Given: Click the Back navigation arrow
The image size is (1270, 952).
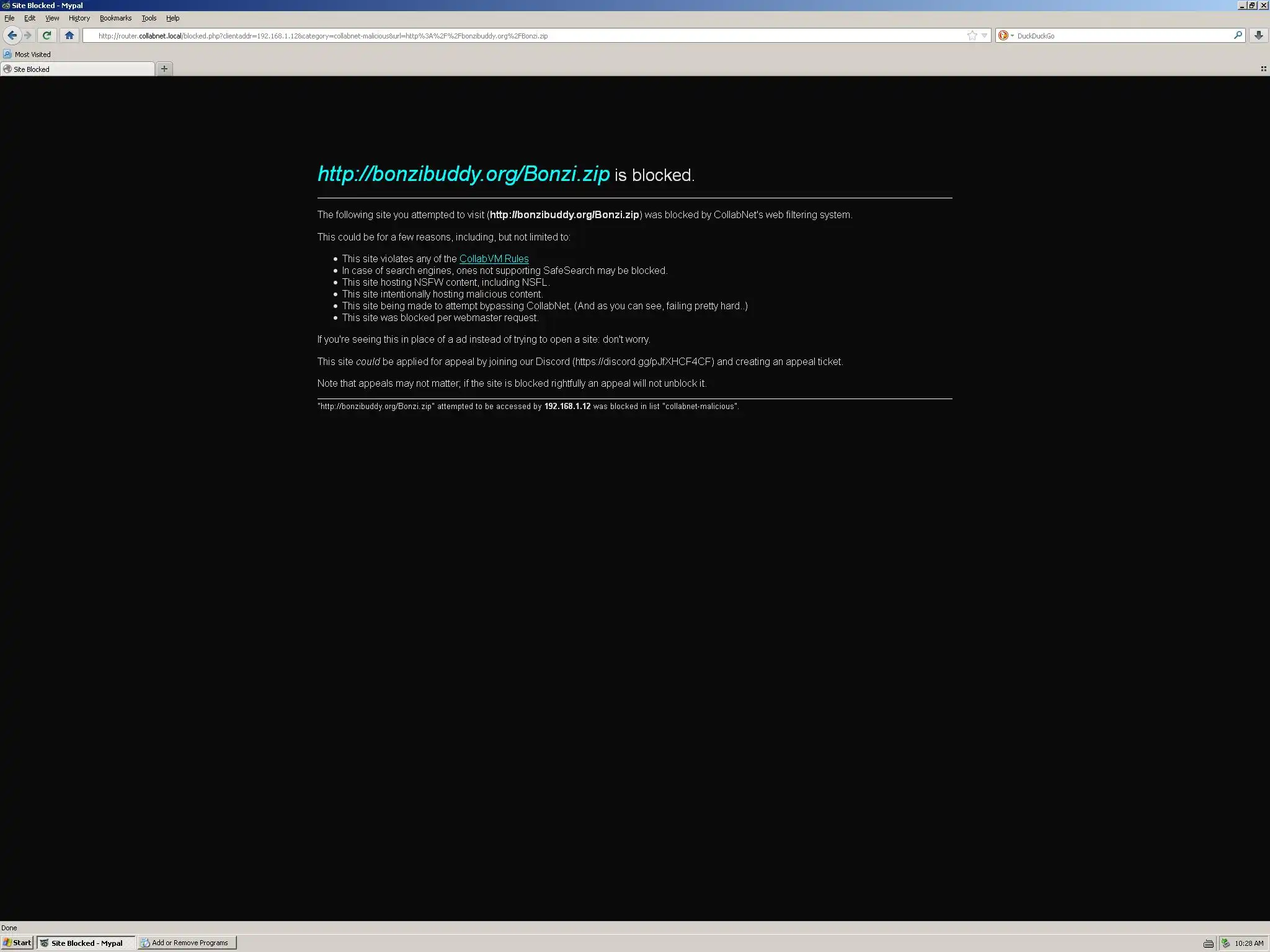Looking at the screenshot, I should [12, 35].
